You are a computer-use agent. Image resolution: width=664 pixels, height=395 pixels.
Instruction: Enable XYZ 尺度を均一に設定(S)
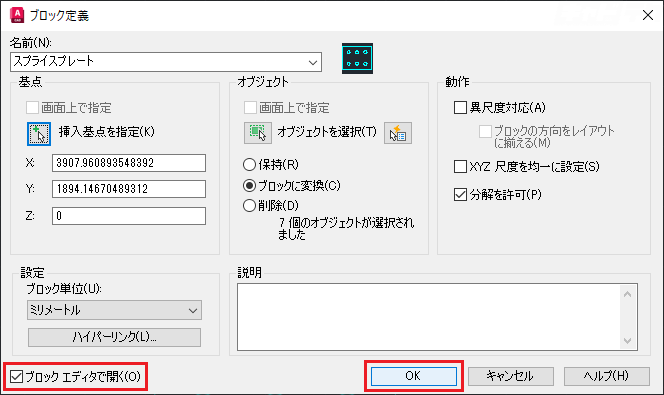[x=460, y=166]
